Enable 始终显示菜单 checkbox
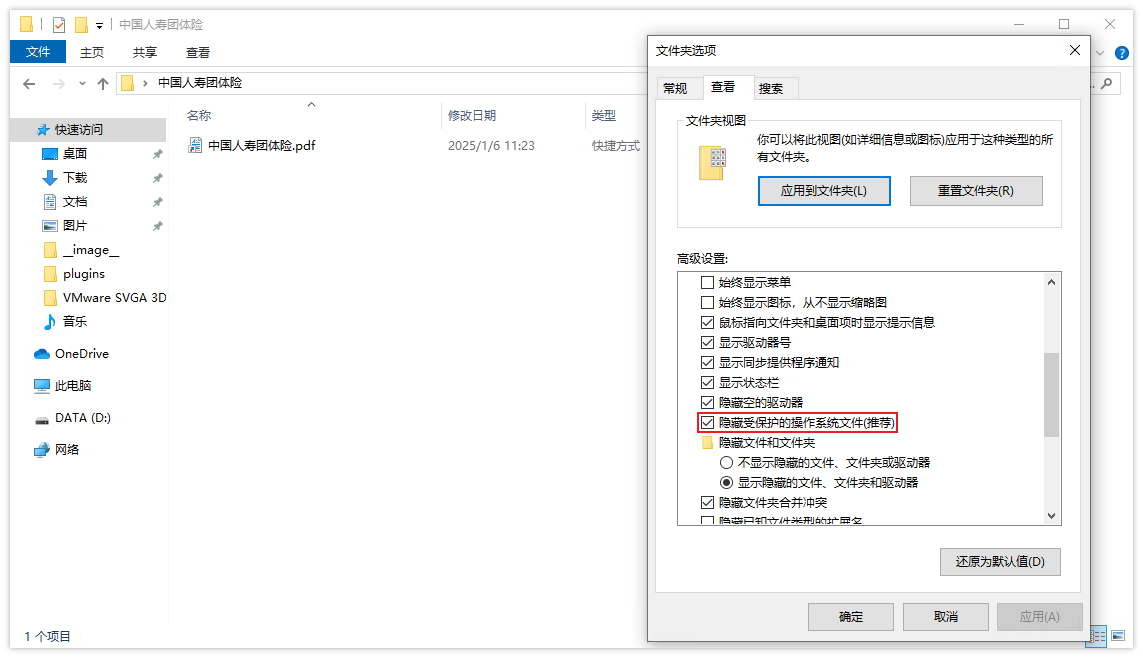This screenshot has width=1143, height=658. [x=708, y=283]
